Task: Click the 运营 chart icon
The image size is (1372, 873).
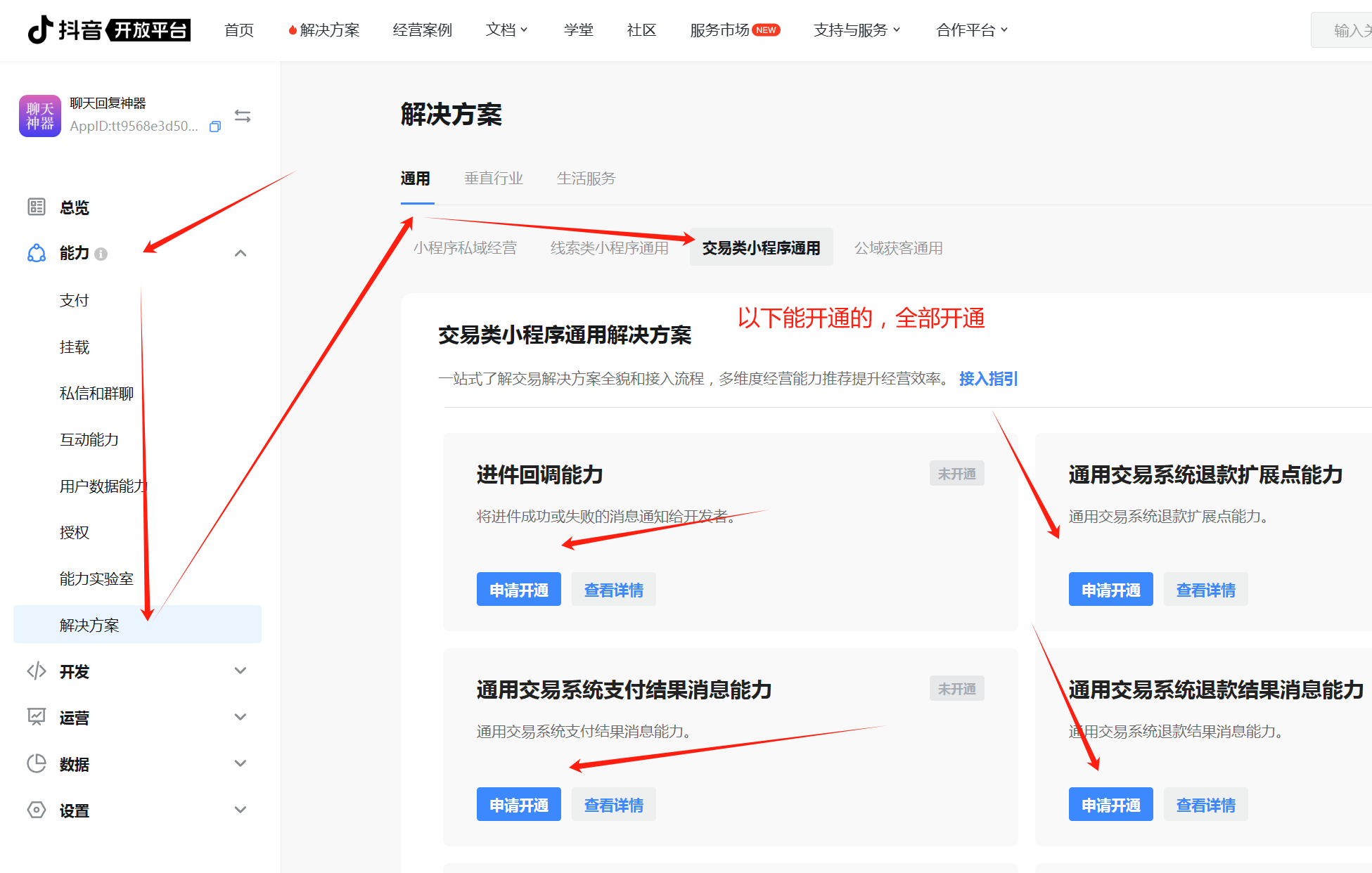Action: click(37, 717)
